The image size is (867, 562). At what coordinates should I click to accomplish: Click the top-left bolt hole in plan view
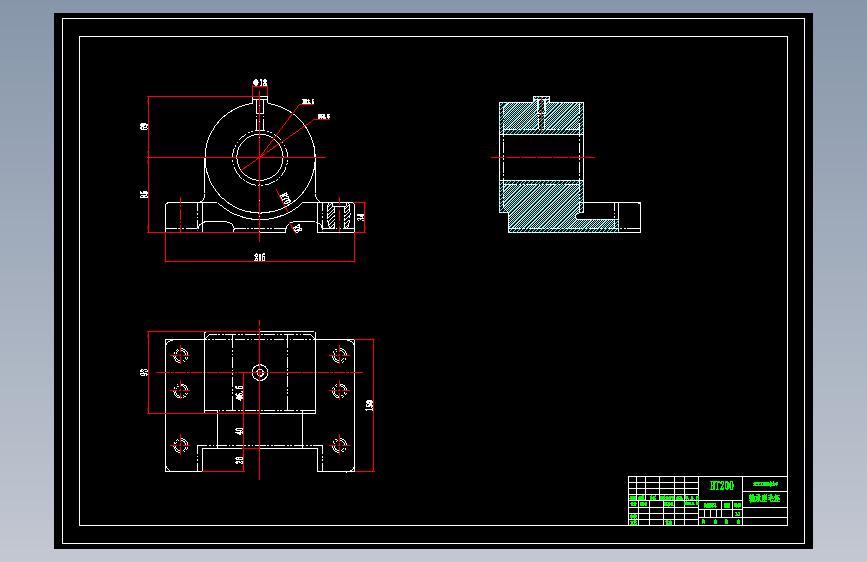pos(180,355)
